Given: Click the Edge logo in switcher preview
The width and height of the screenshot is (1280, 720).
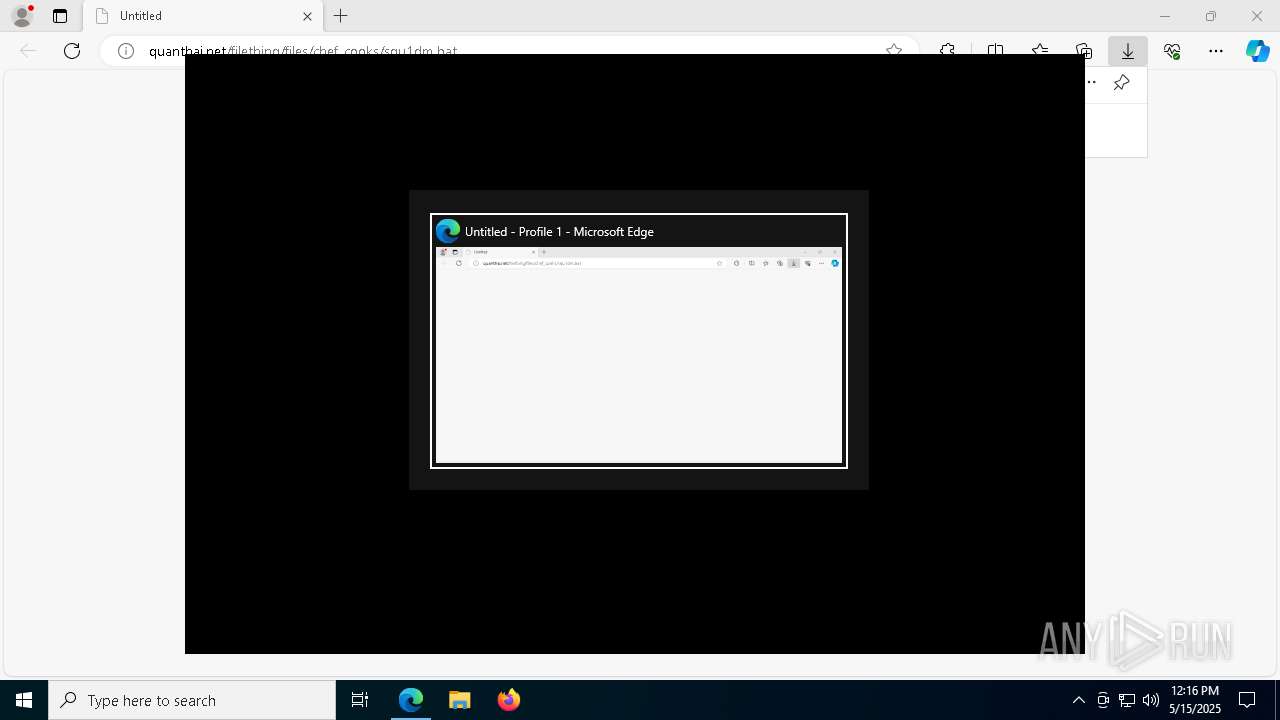Looking at the screenshot, I should [x=448, y=231].
